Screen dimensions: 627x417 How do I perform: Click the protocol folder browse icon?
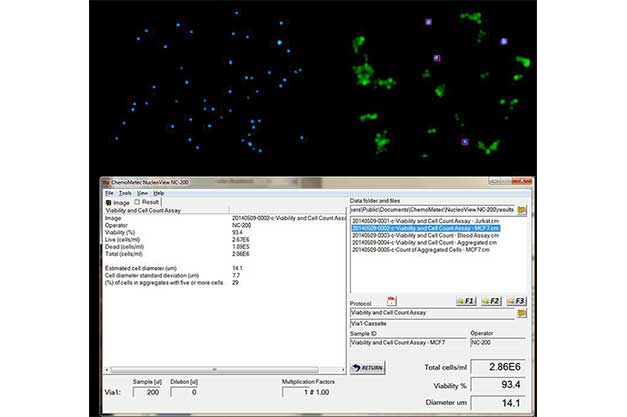[x=521, y=313]
